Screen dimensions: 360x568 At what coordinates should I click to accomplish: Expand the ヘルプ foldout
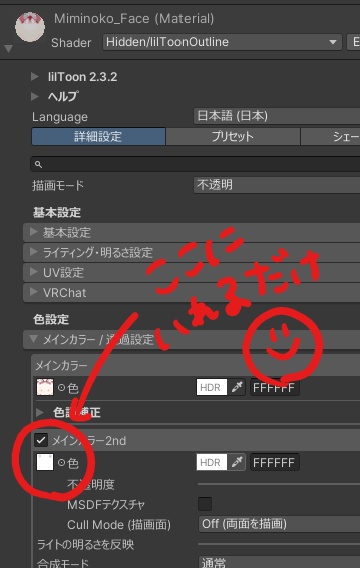35,96
